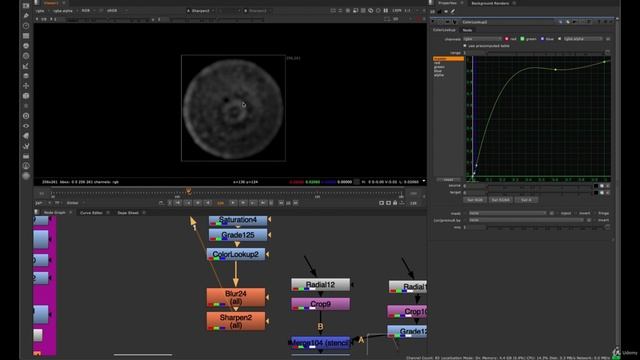Viewport: 640px width, 360px height.
Task: Play the viewer timeline forward
Action: pos(233,203)
